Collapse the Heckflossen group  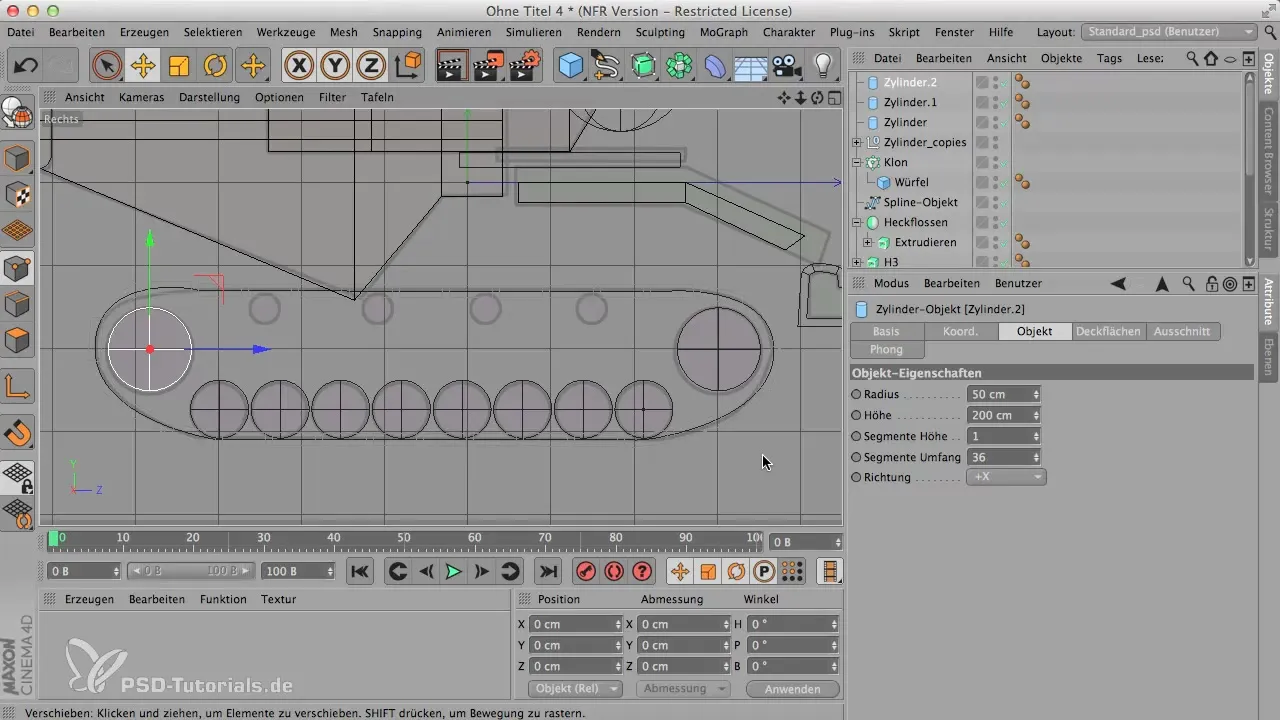tap(857, 222)
